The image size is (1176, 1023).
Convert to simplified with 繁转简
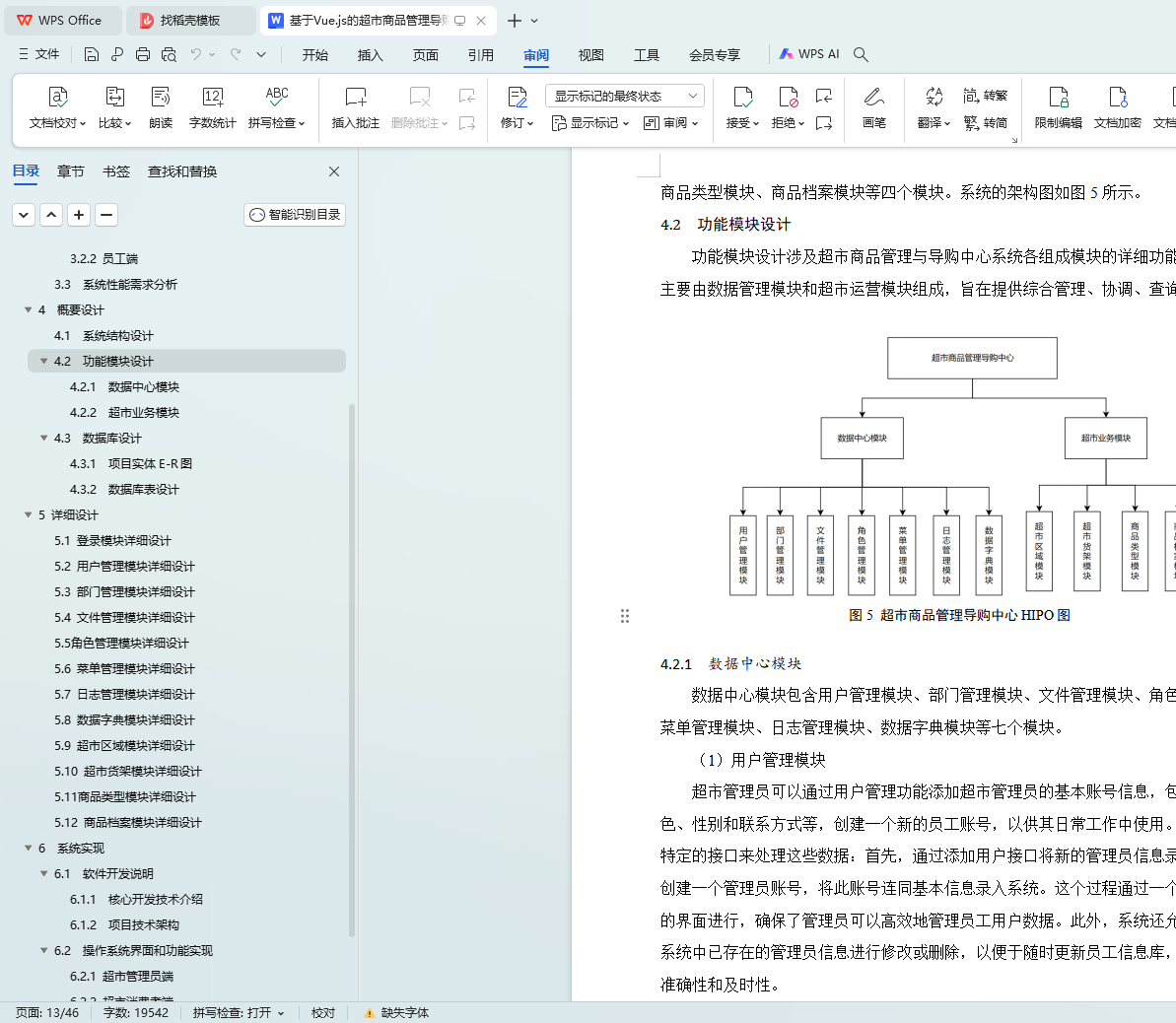pos(986,122)
